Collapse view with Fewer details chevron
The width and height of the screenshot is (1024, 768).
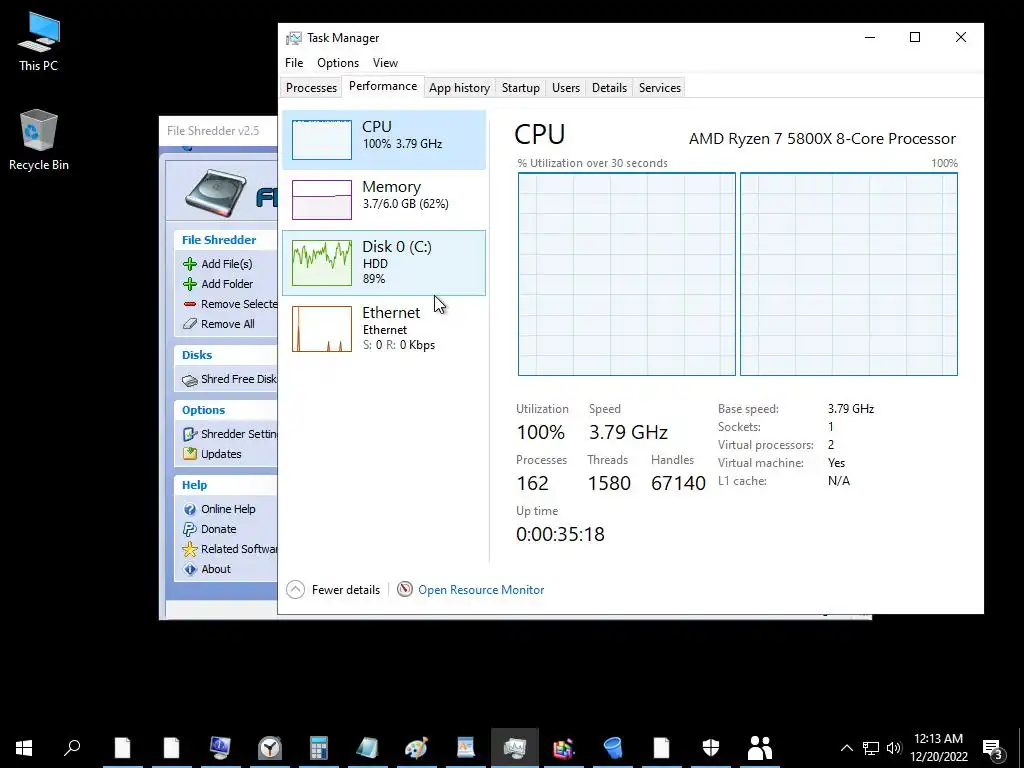295,590
